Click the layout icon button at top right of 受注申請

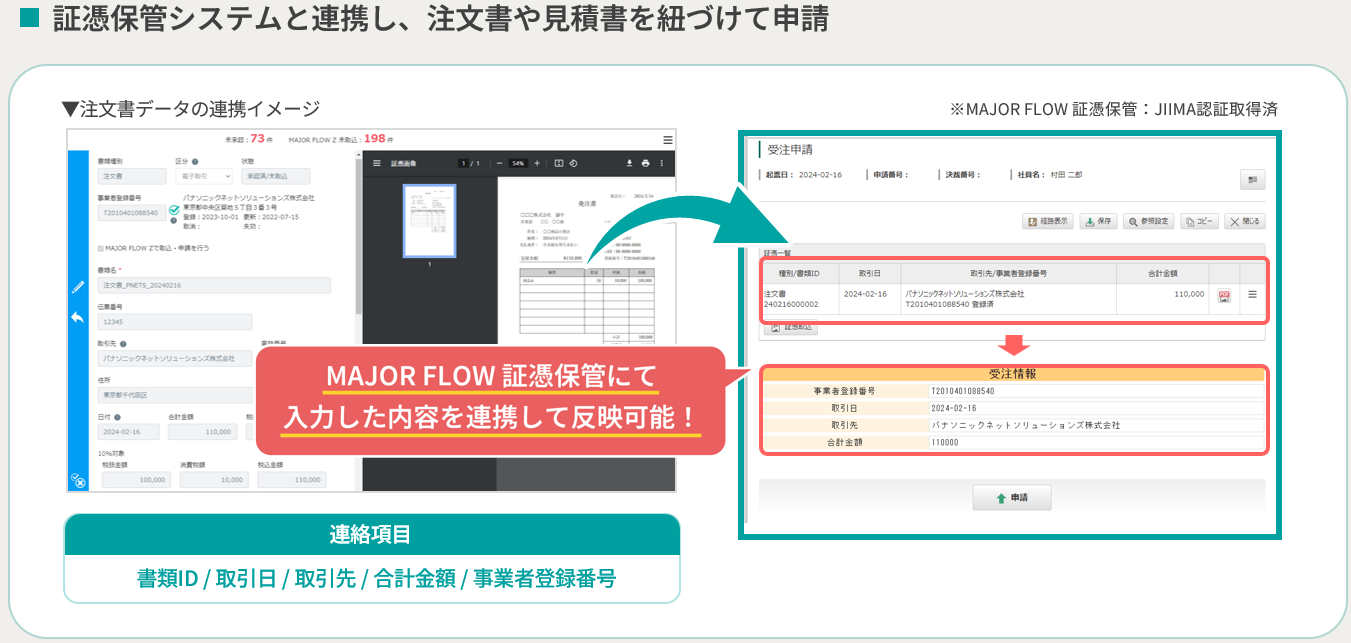coord(1253,179)
